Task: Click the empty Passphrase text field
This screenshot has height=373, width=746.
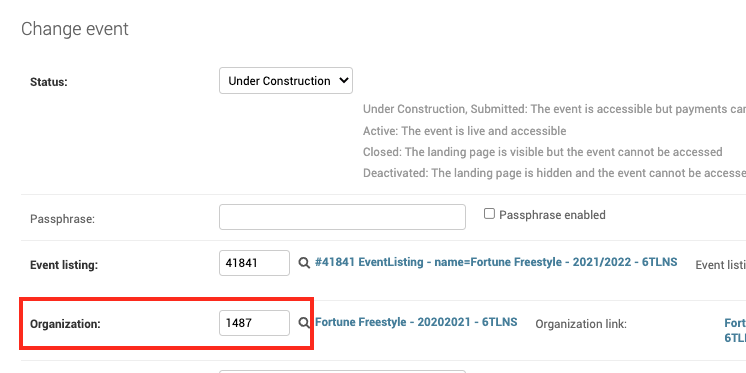Action: (x=342, y=217)
